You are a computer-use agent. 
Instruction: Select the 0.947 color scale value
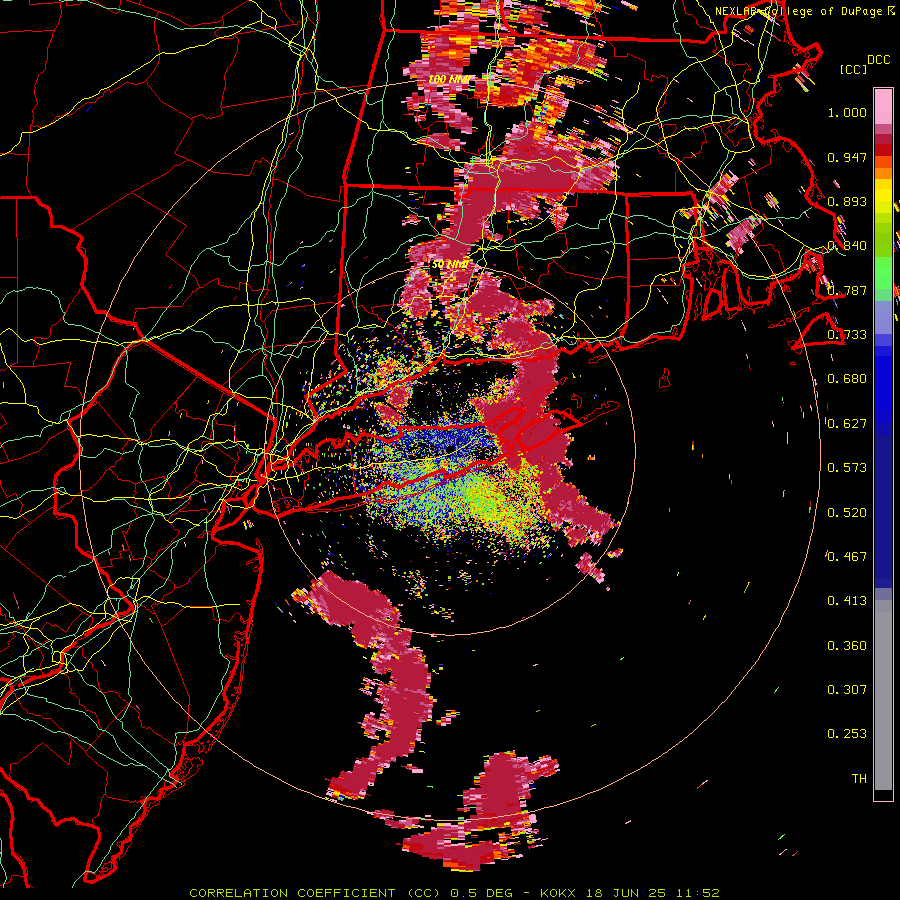click(847, 157)
